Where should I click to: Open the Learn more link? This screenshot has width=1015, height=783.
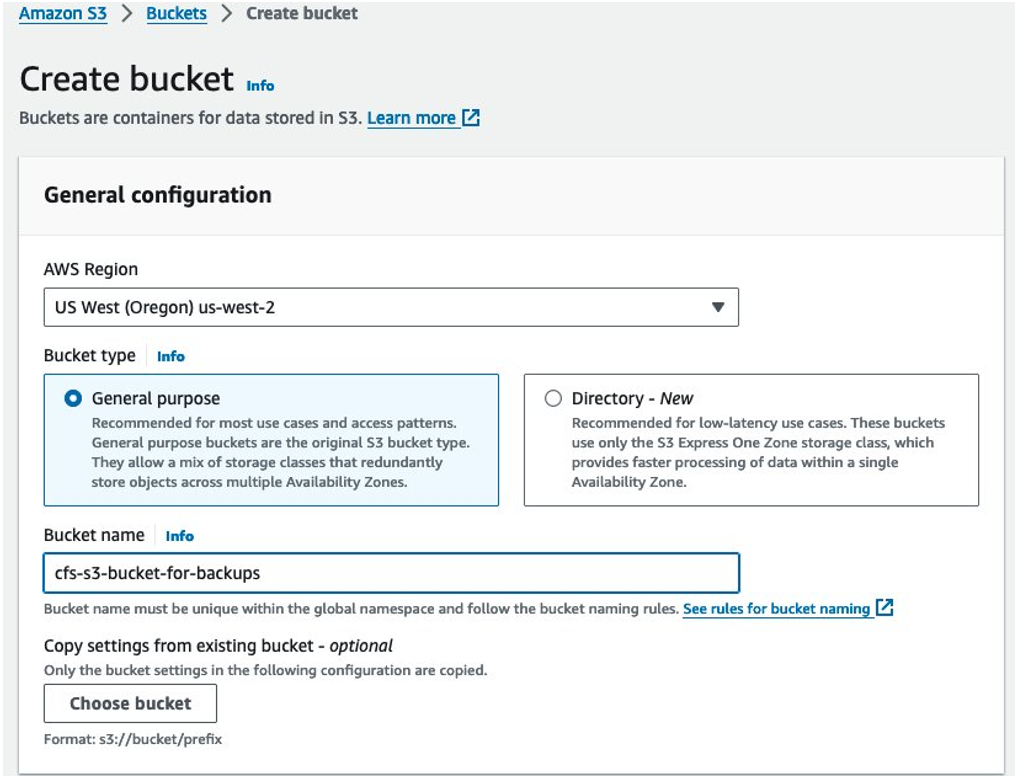[411, 118]
